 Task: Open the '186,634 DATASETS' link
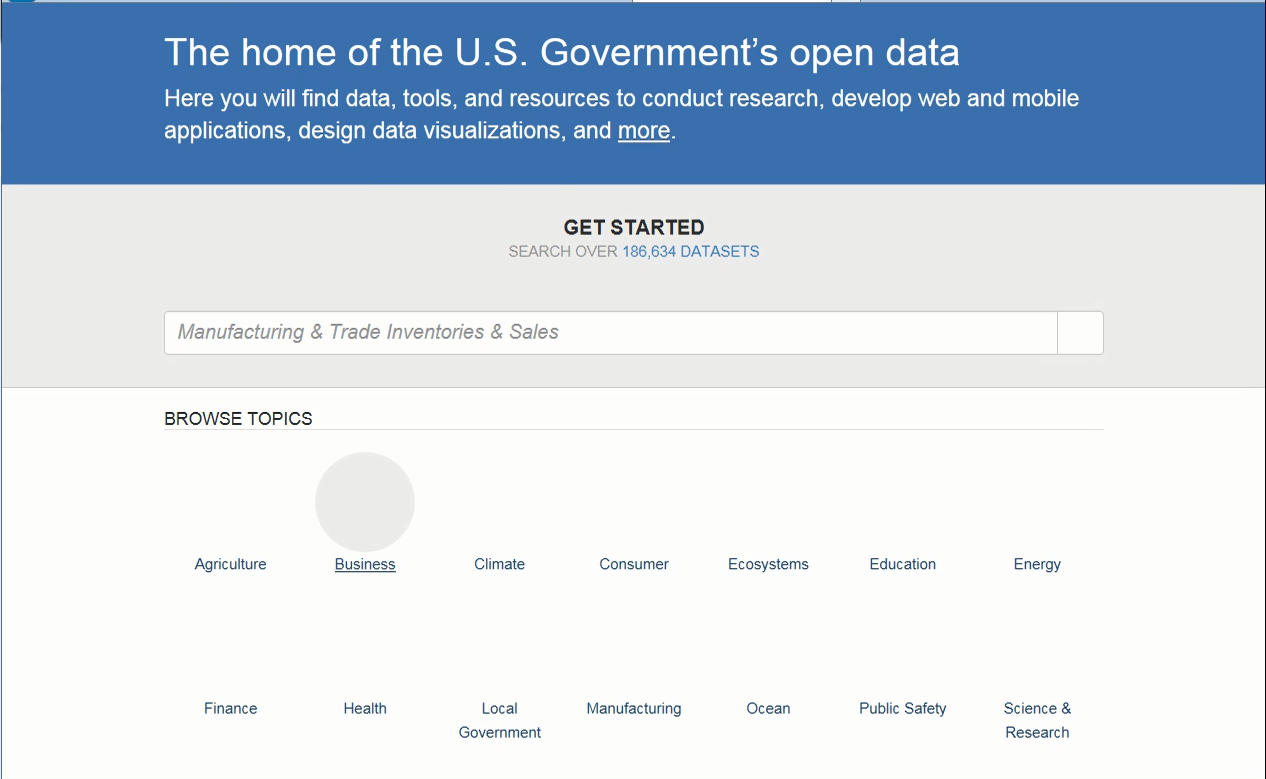690,251
